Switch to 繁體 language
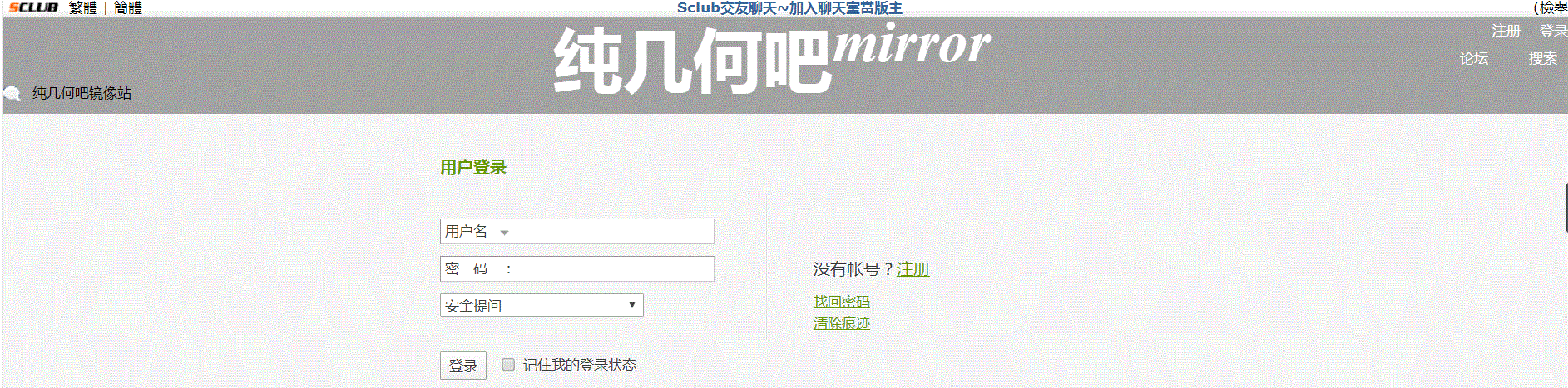The height and width of the screenshot is (388, 1568). pyautogui.click(x=83, y=7)
